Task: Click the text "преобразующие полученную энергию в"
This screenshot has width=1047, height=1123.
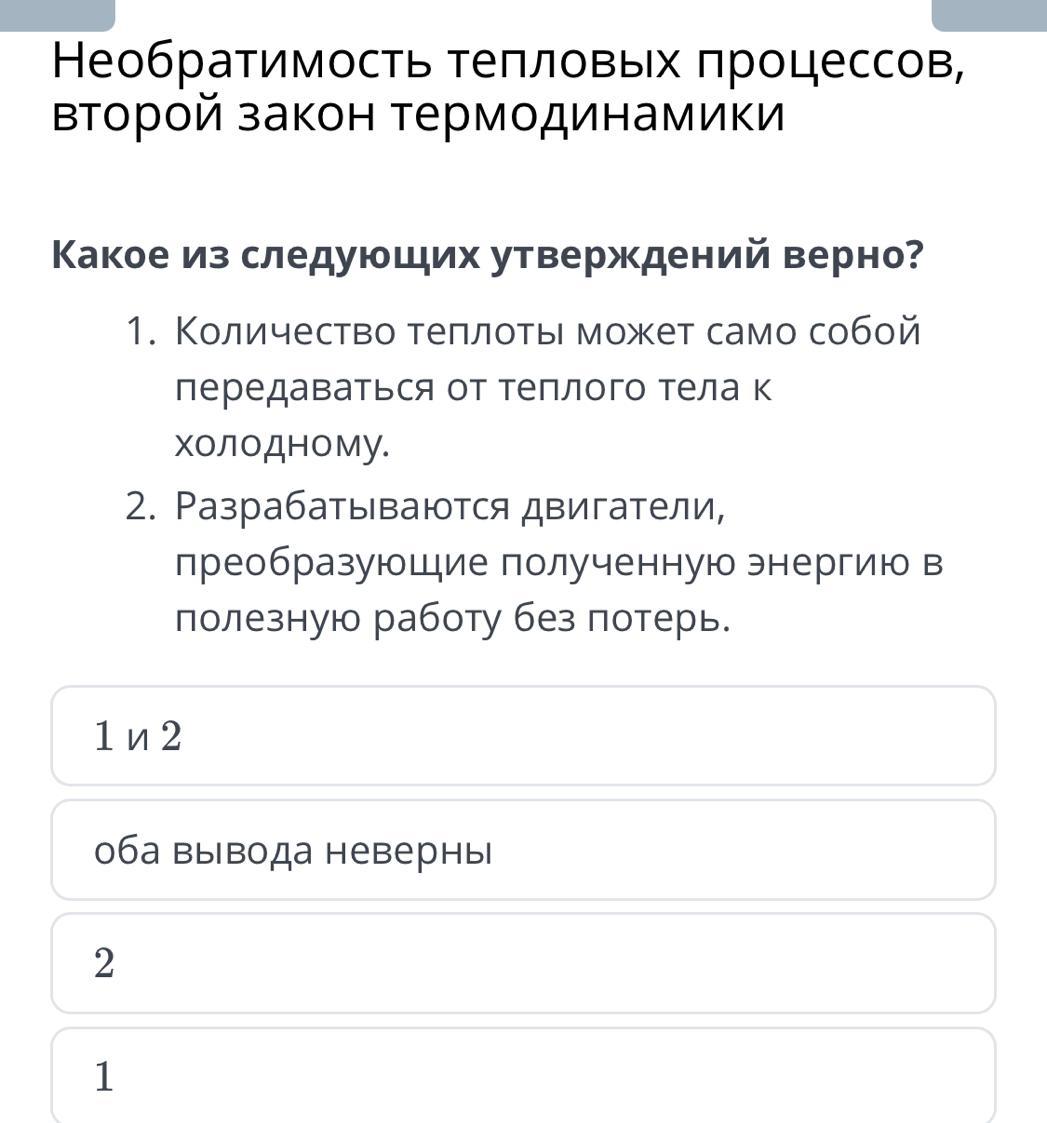Action: click(x=559, y=563)
